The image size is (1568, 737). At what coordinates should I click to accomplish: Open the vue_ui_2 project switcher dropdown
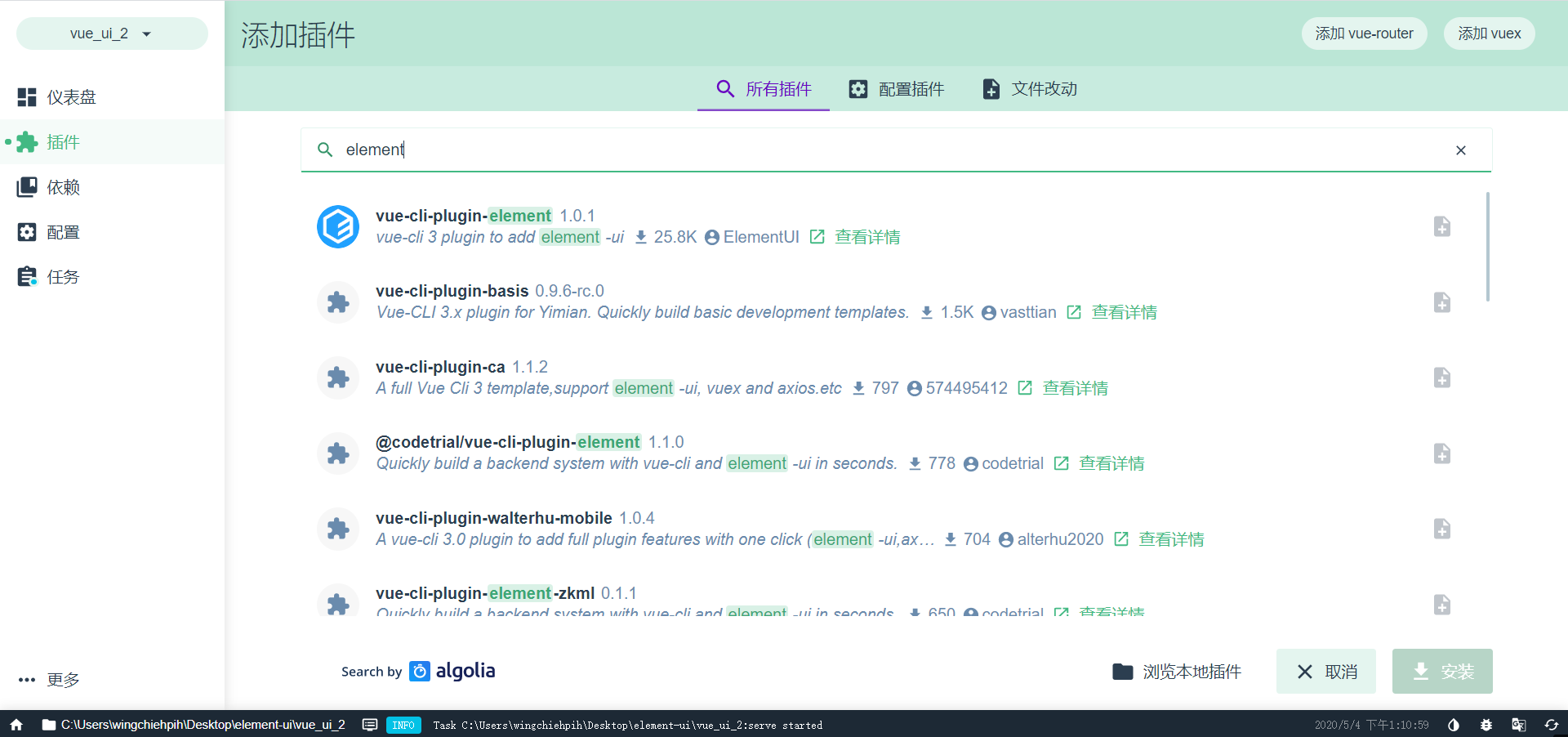point(111,33)
